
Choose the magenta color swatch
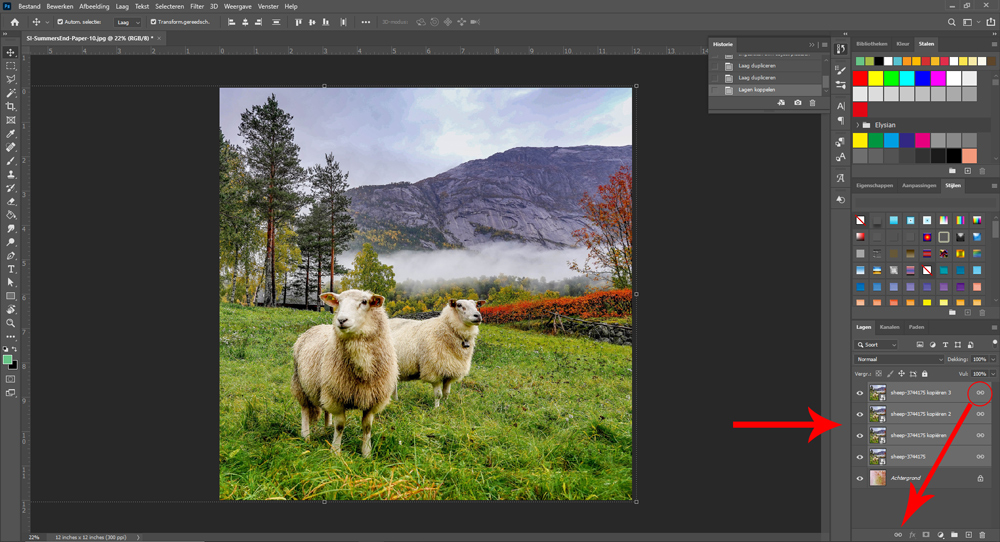938,78
